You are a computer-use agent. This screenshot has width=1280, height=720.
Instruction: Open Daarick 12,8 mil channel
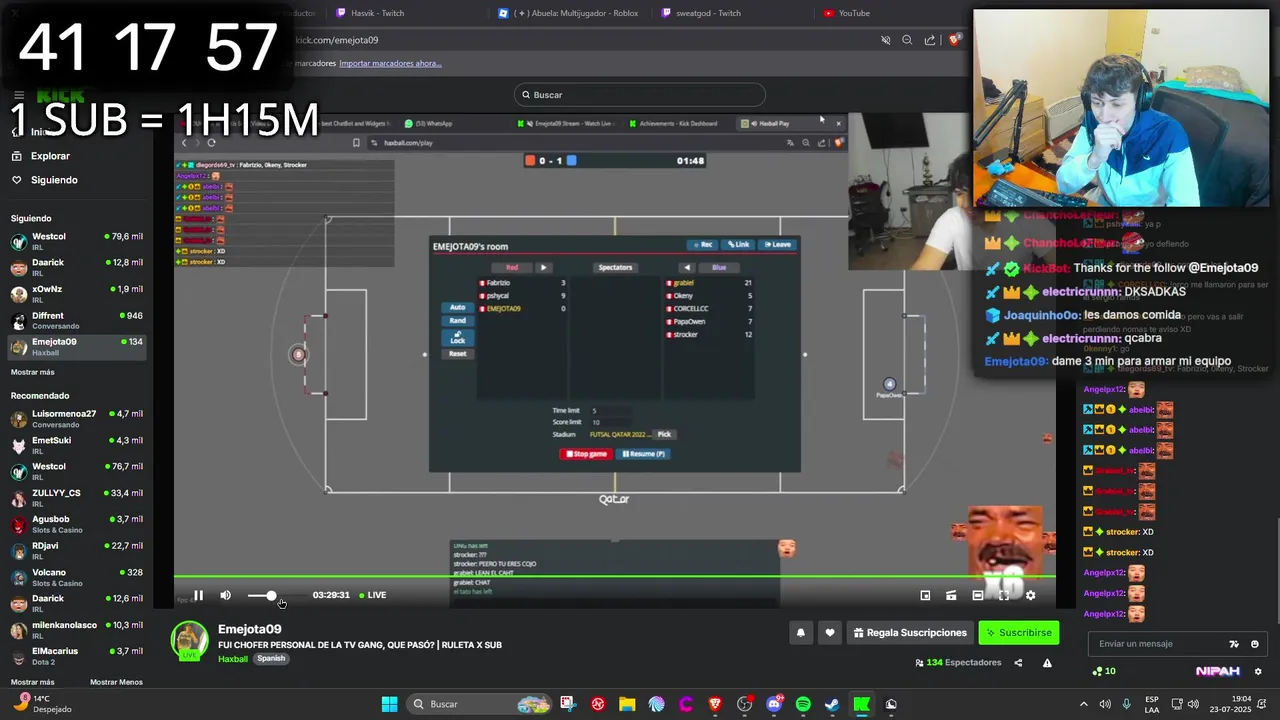coord(76,267)
